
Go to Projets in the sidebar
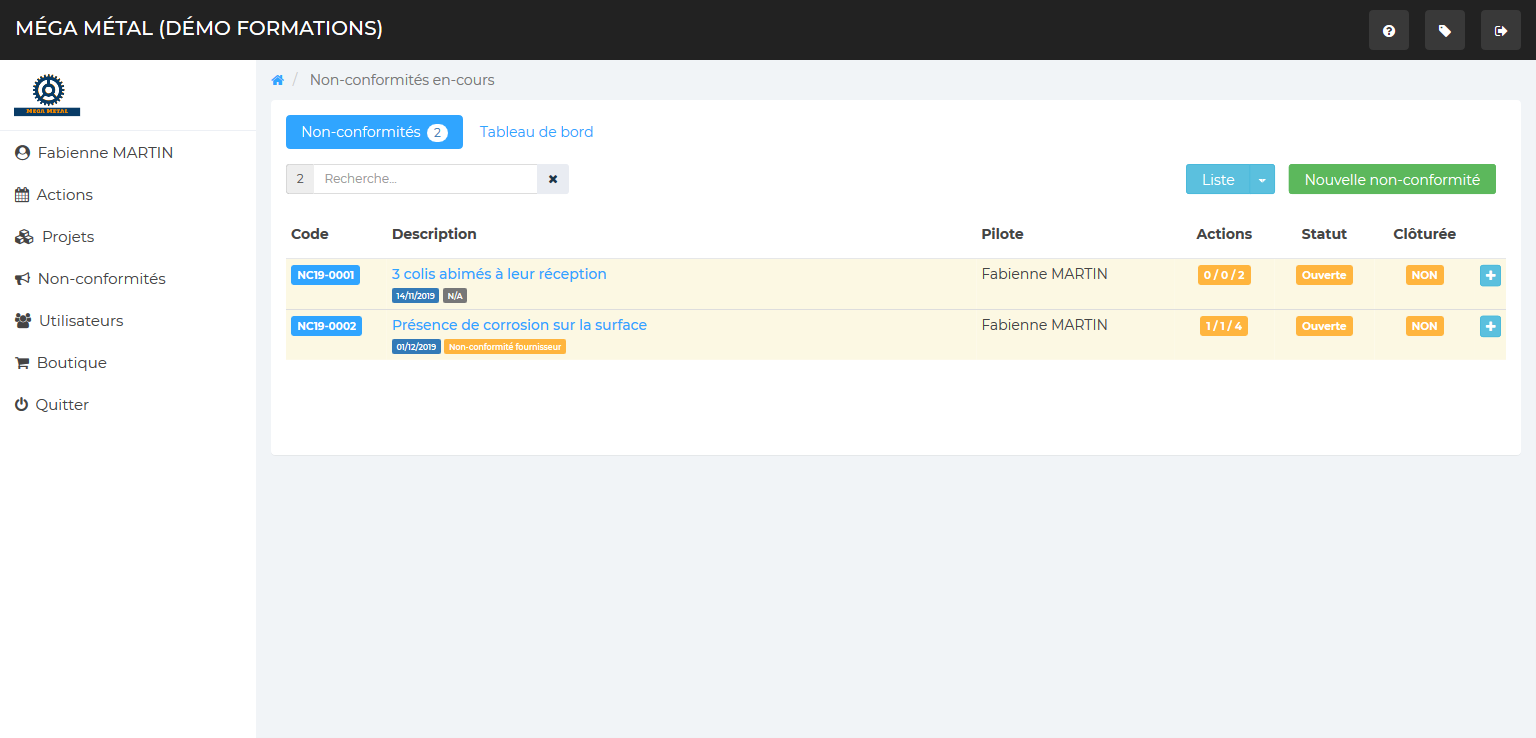point(67,237)
